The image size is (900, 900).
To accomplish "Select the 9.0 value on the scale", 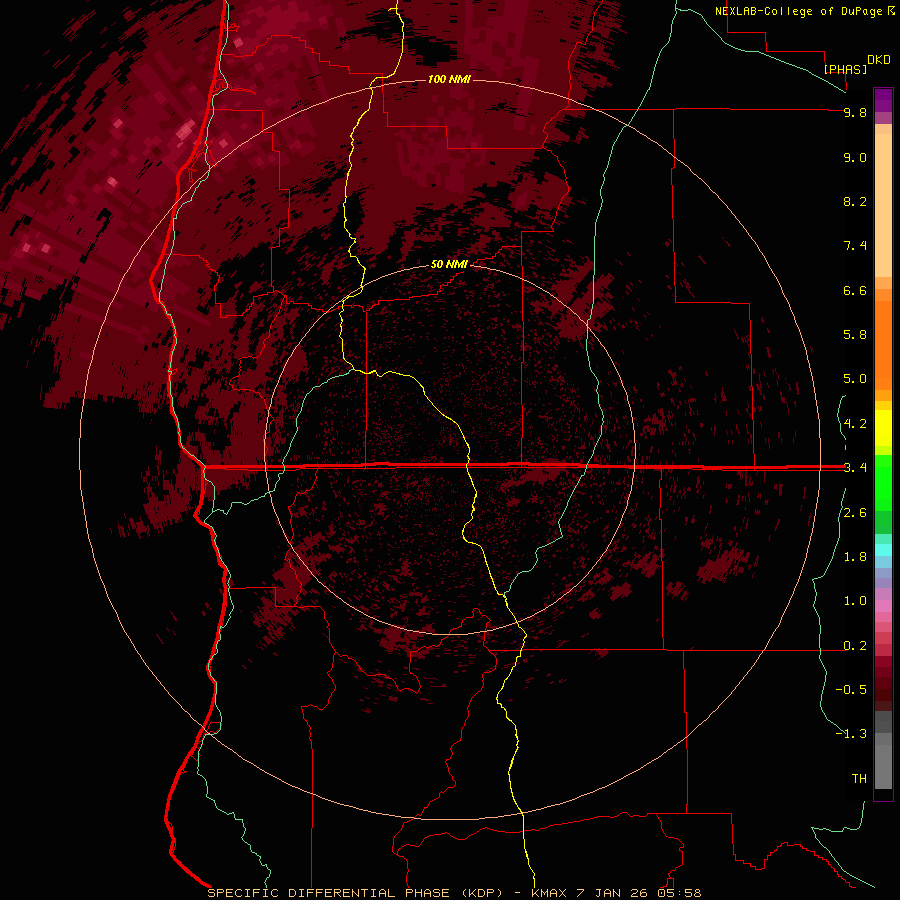I will point(855,157).
